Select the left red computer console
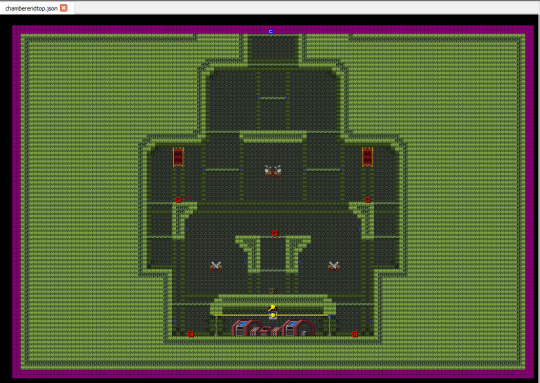This screenshot has height=383, width=540. pyautogui.click(x=247, y=328)
